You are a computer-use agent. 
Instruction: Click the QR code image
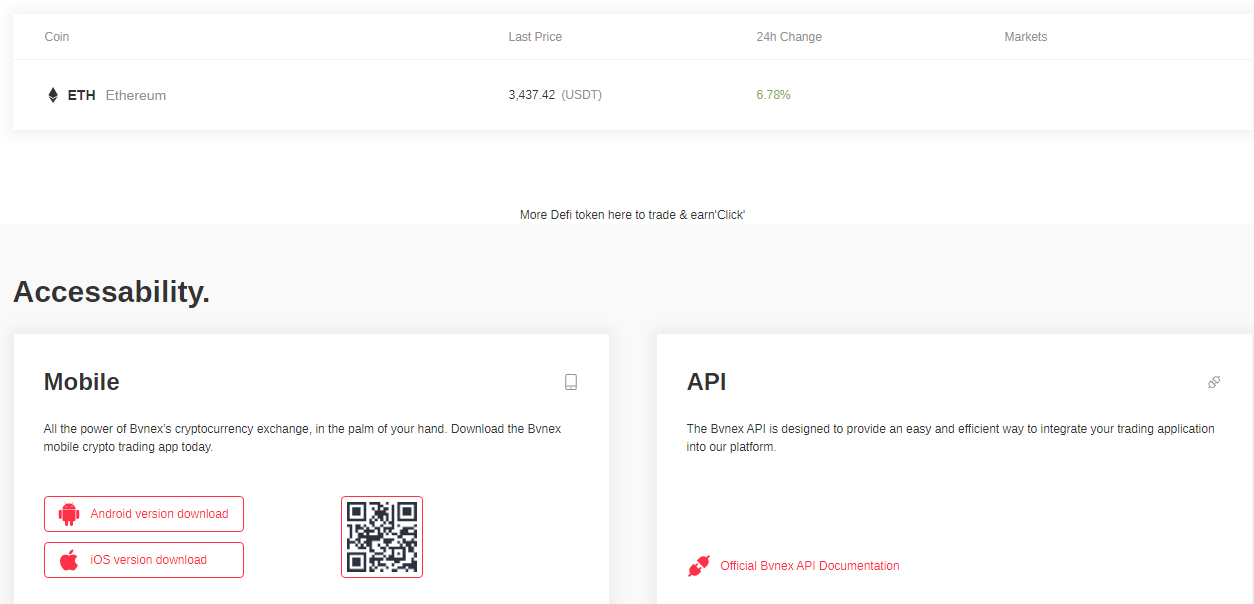click(382, 537)
